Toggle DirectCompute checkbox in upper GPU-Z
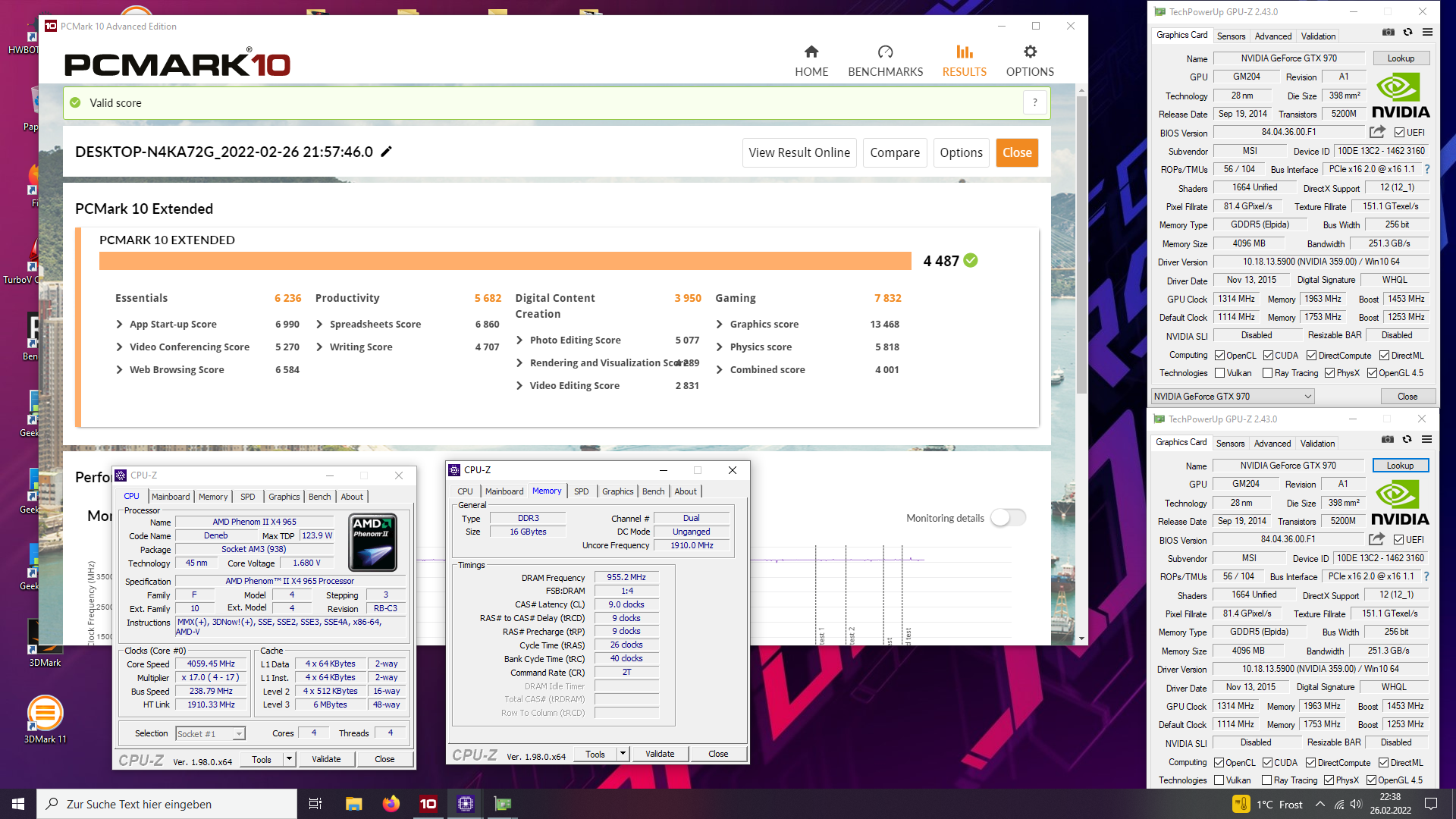Screen dimensions: 1456x819 [x=1311, y=356]
